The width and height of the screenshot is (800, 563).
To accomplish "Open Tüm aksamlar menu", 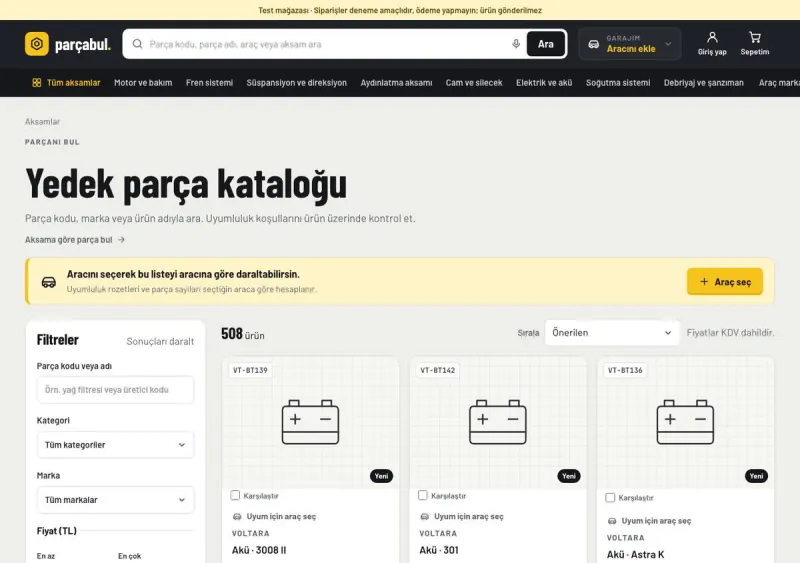I will (66, 83).
